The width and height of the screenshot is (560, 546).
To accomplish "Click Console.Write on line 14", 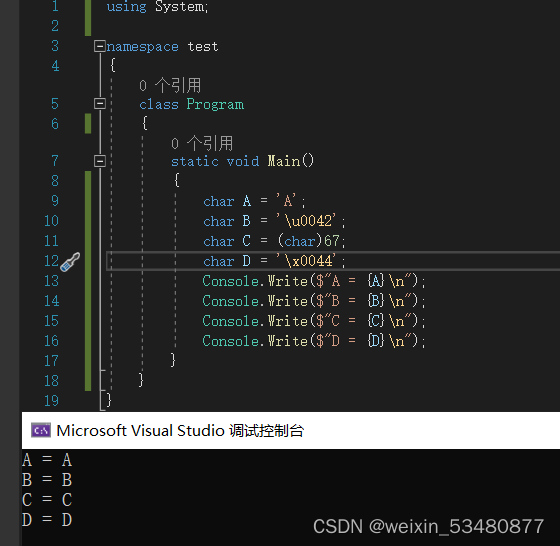I will (255, 301).
